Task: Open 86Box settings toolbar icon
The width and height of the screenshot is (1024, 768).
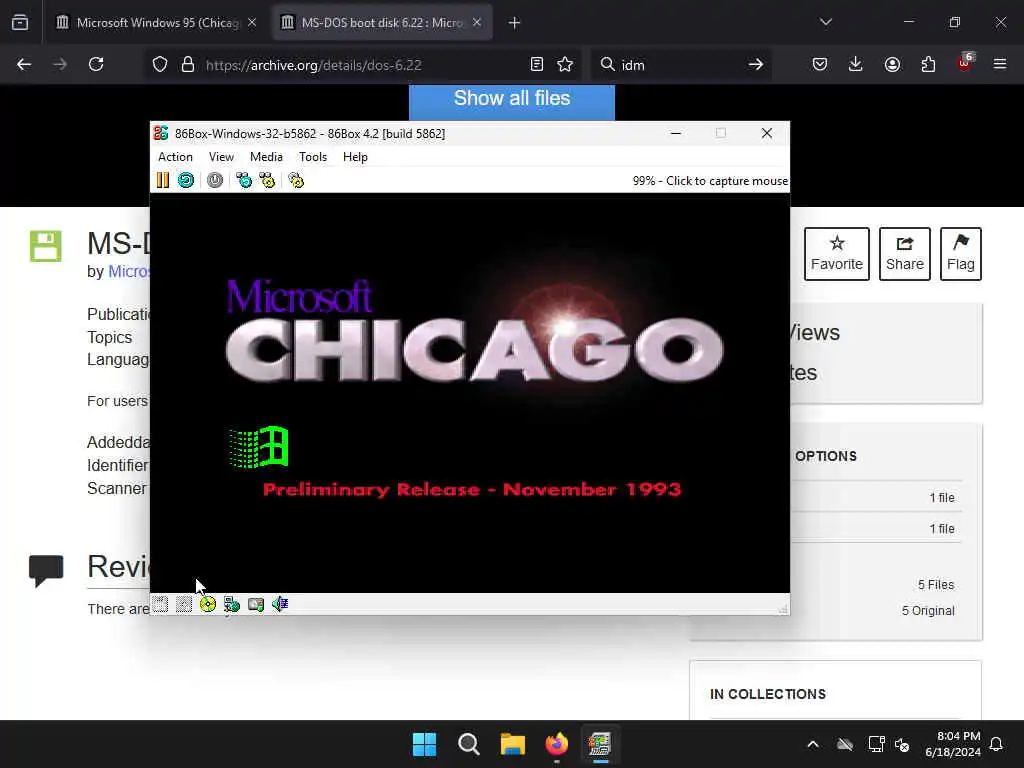Action: click(296, 180)
